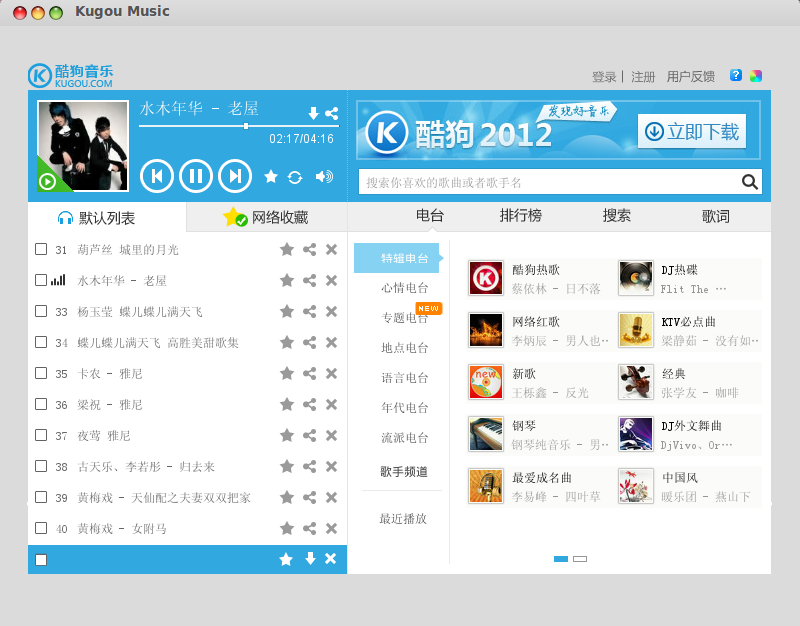
Task: Toggle the repeat play mode icon
Action: coord(295,177)
